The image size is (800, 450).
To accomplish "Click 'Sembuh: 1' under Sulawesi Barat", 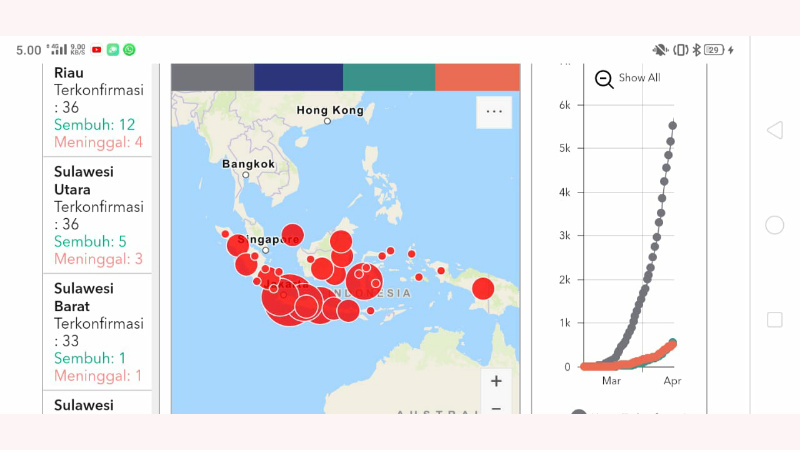I will (x=90, y=358).
